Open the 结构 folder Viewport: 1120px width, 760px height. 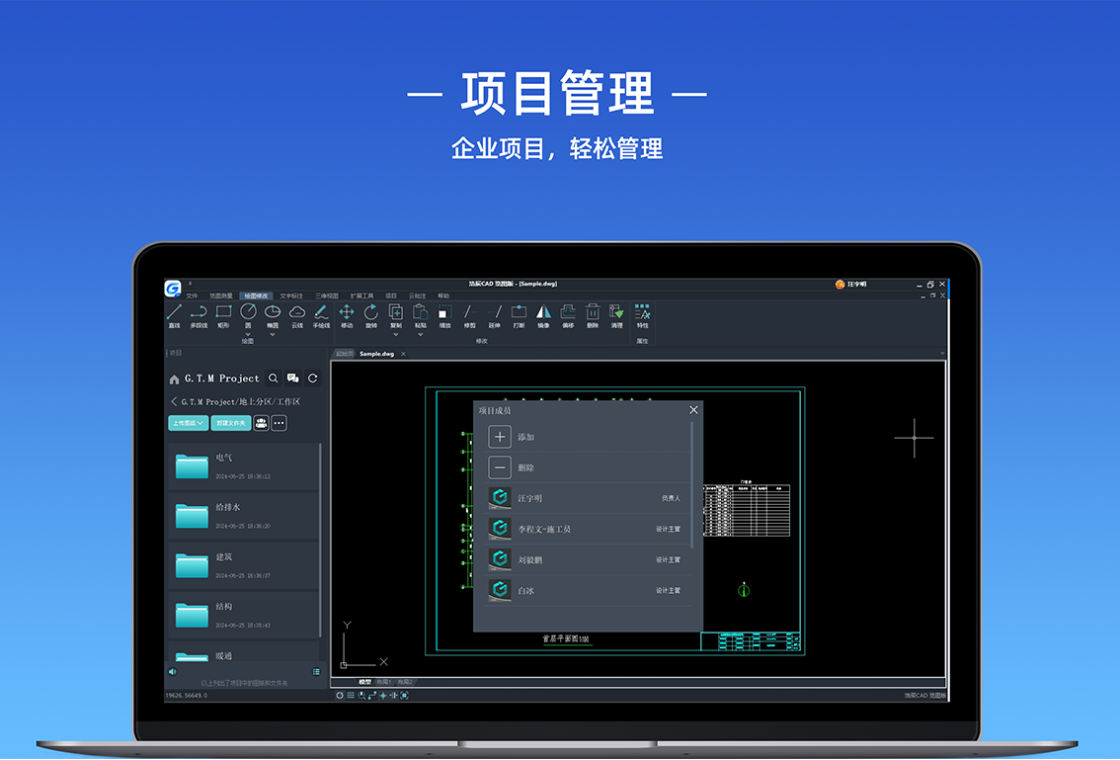point(243,616)
